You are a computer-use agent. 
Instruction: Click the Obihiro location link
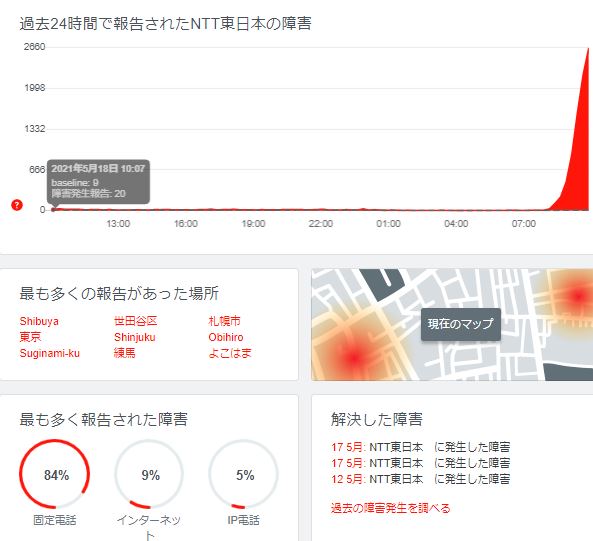(226, 337)
